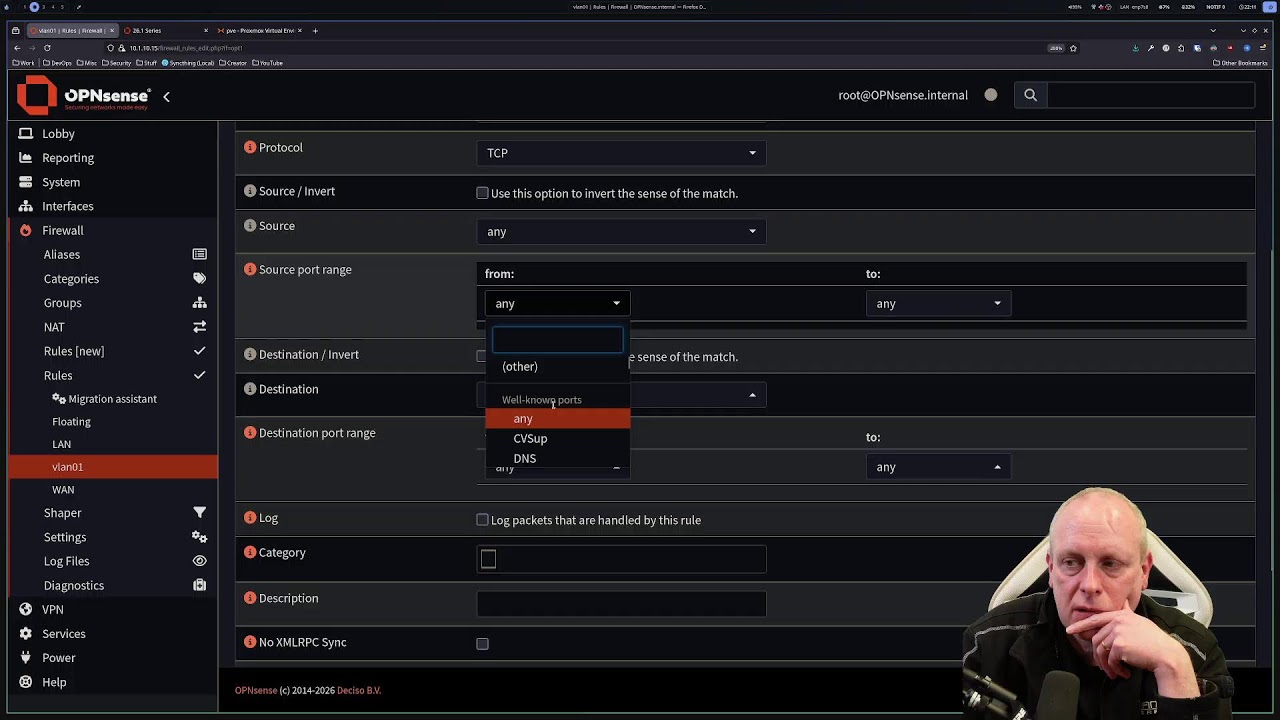Screen dimensions: 1280x720
Task: Open the search magnifier icon in header
Action: pyautogui.click(x=1030, y=95)
